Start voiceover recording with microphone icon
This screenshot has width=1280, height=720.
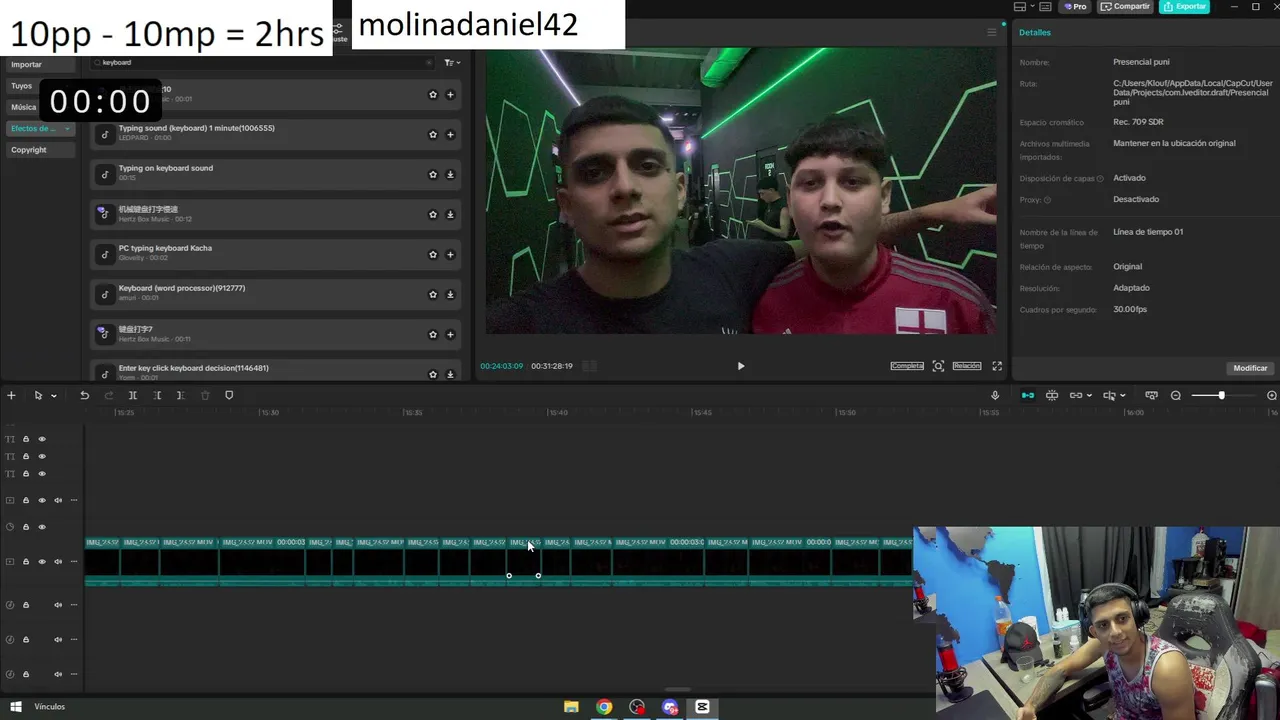coord(995,395)
